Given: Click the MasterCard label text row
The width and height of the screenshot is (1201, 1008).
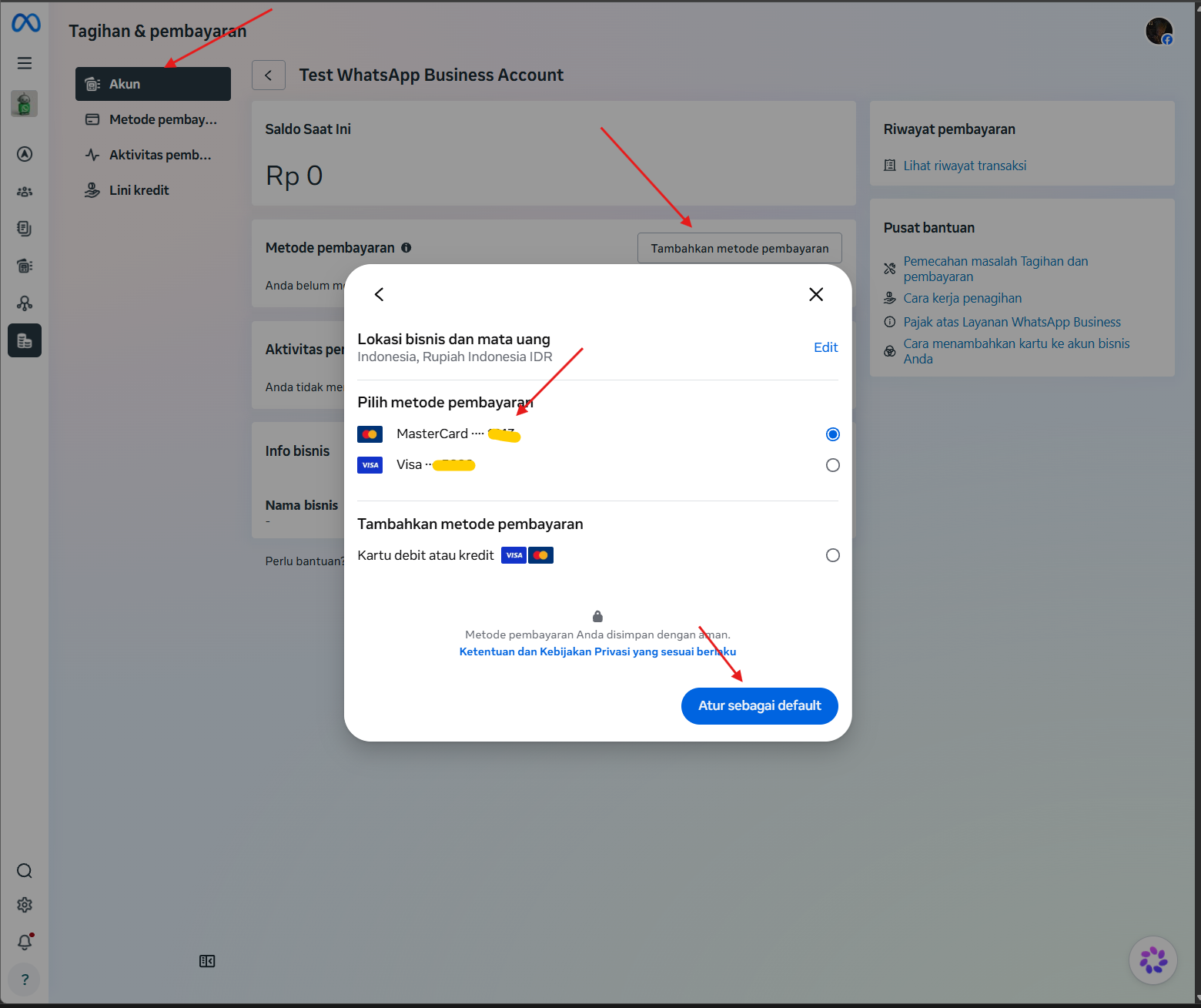Looking at the screenshot, I should [458, 434].
